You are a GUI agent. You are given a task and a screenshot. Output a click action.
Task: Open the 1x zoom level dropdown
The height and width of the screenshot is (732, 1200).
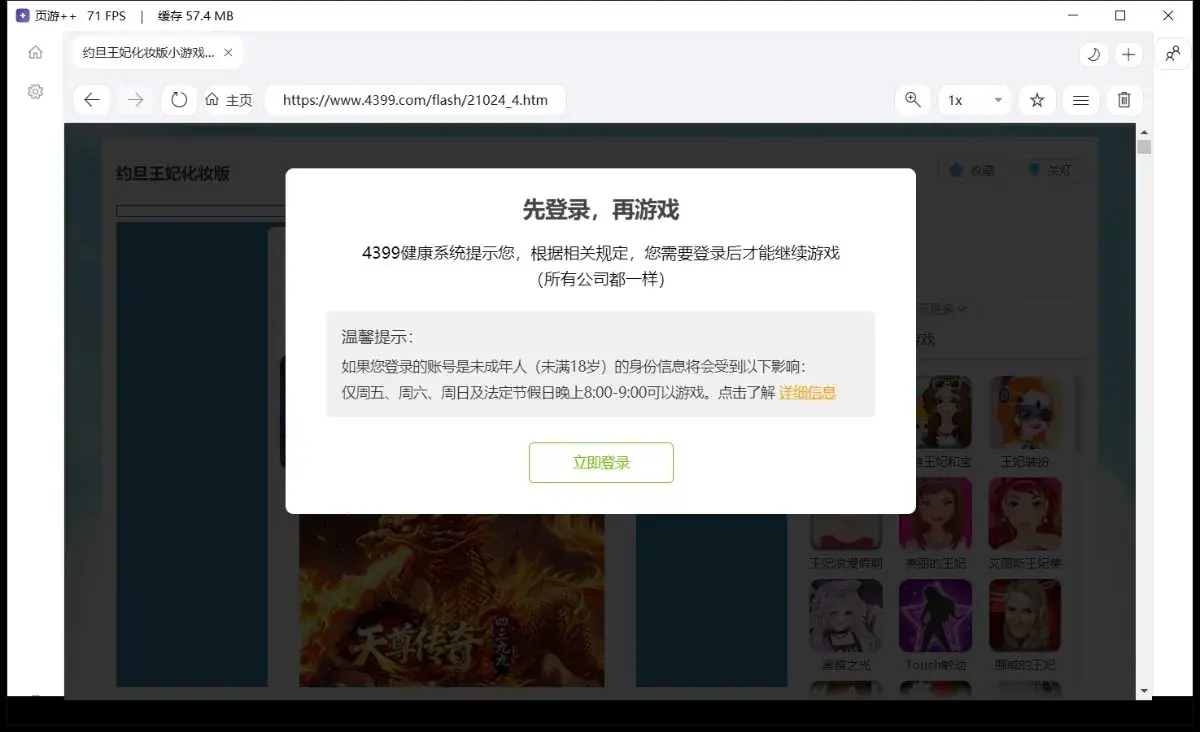(x=975, y=100)
